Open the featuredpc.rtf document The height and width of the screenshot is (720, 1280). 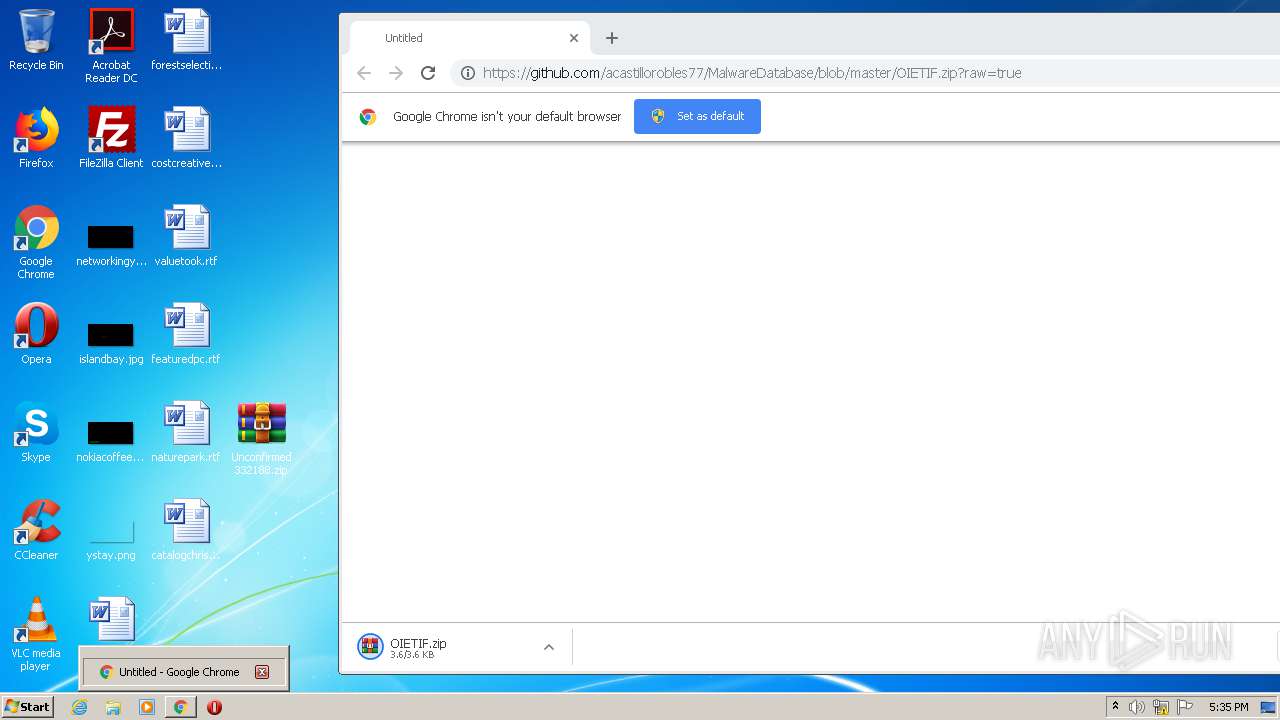point(186,334)
